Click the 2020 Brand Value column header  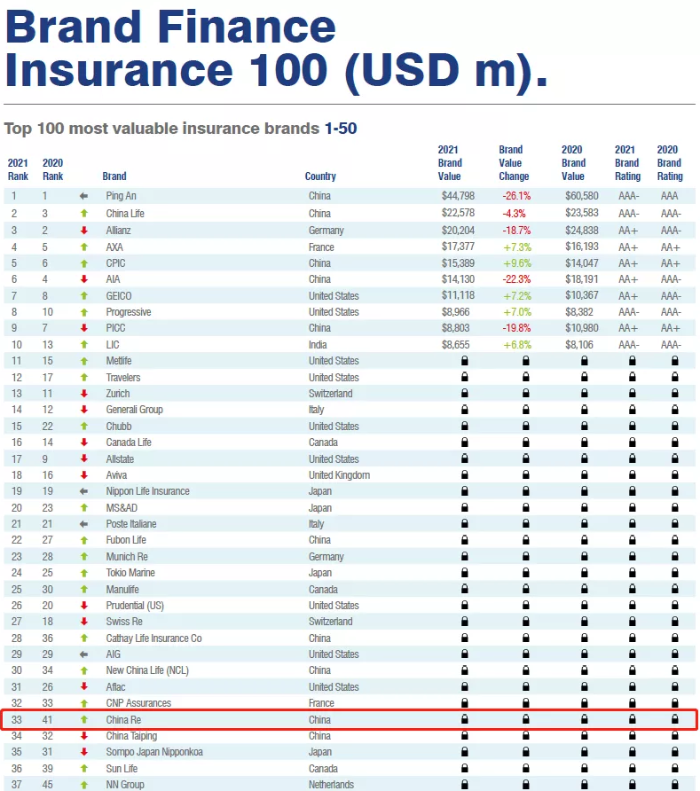point(573,163)
